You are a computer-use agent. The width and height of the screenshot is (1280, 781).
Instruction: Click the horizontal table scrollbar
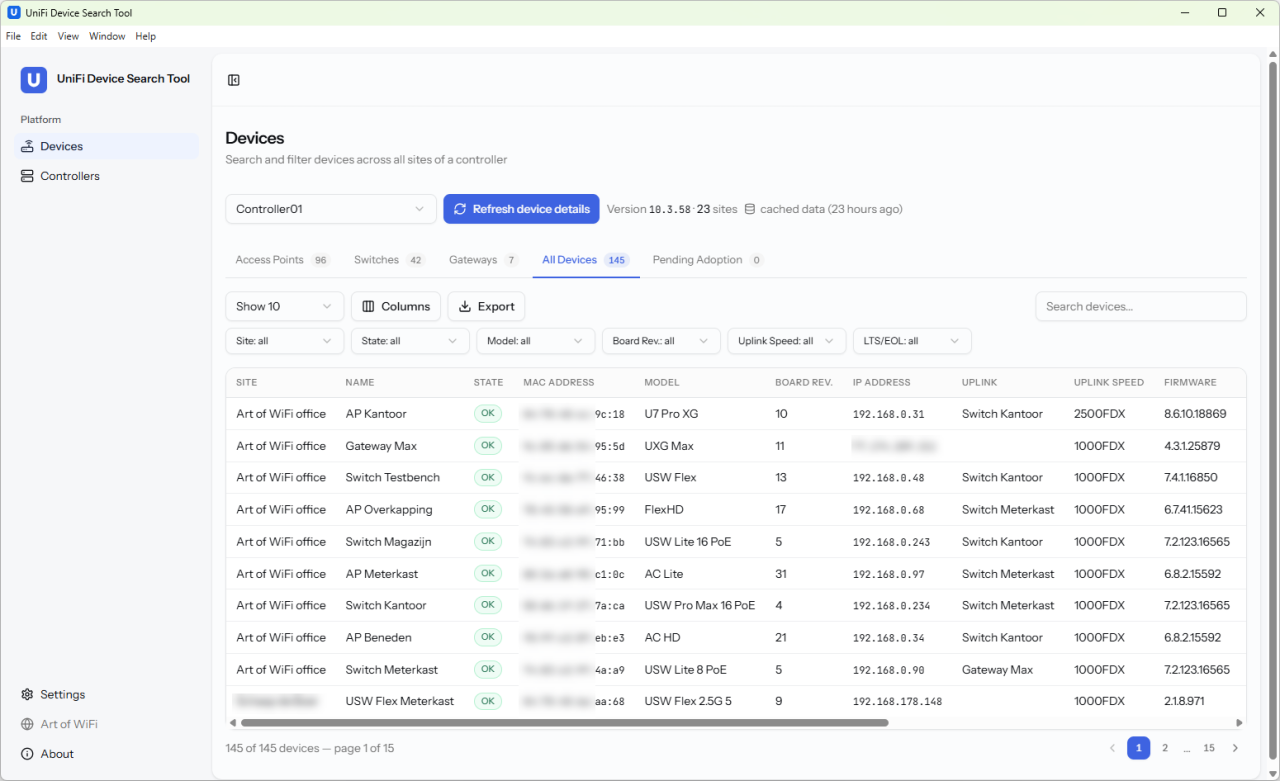(564, 722)
